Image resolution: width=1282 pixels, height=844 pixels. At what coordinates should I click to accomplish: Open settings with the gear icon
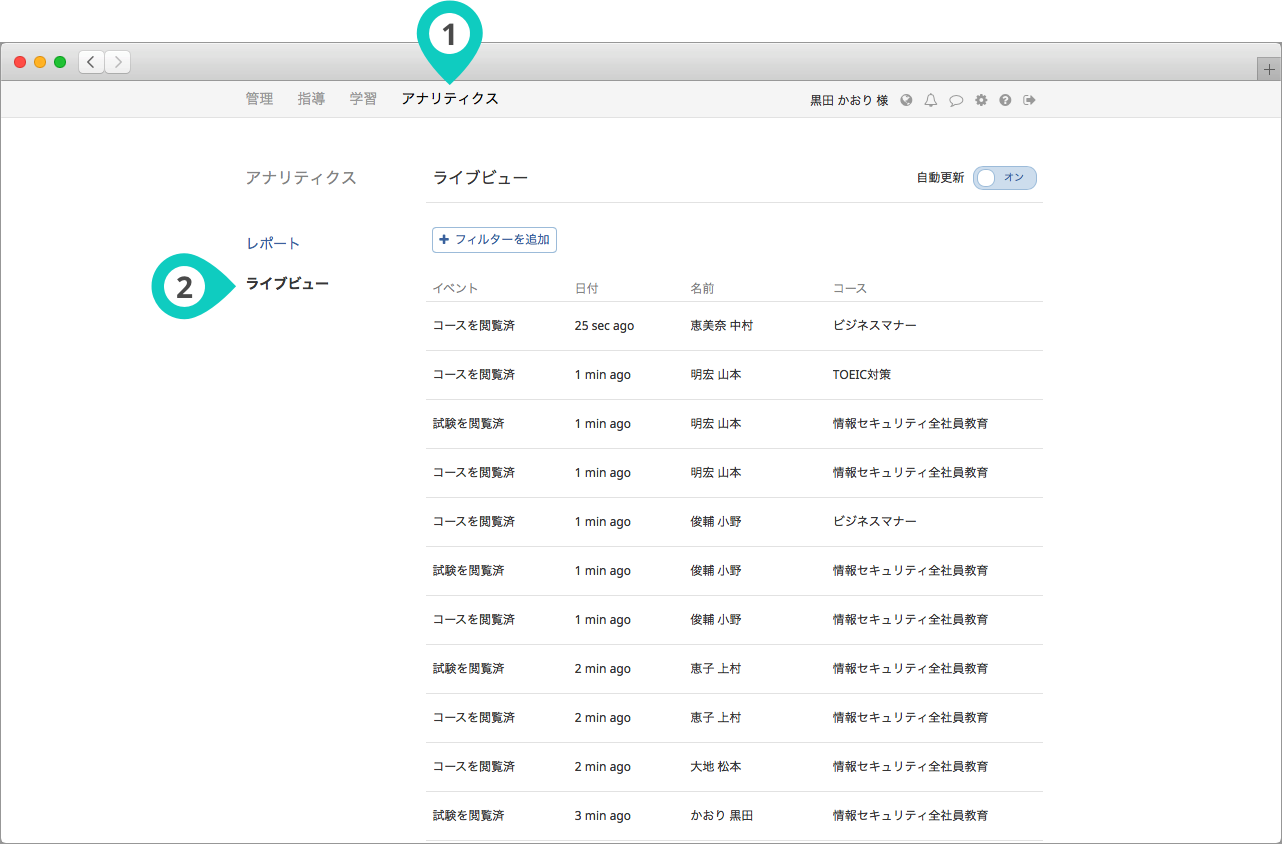pos(981,100)
